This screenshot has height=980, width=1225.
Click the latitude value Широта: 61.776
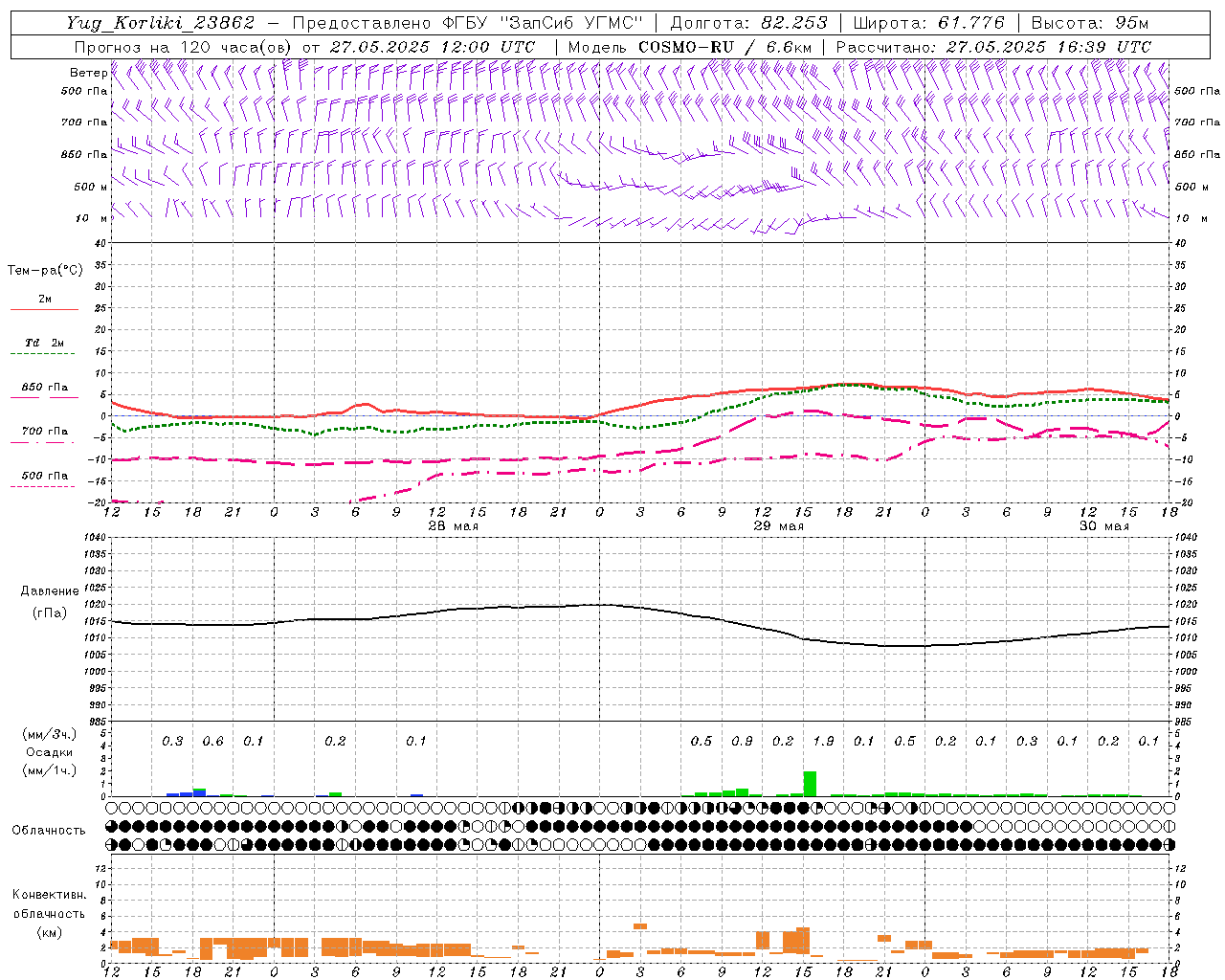(x=928, y=23)
